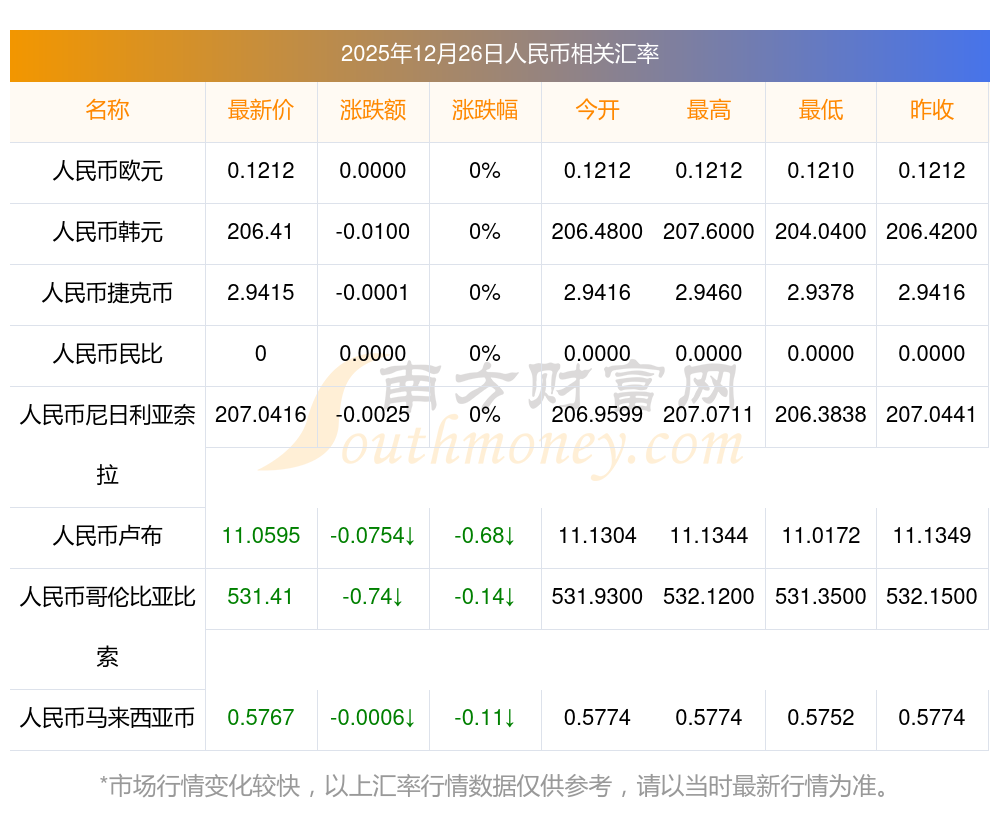Open the 人民币欧元 row name
The height and width of the screenshot is (817, 1000).
(107, 171)
